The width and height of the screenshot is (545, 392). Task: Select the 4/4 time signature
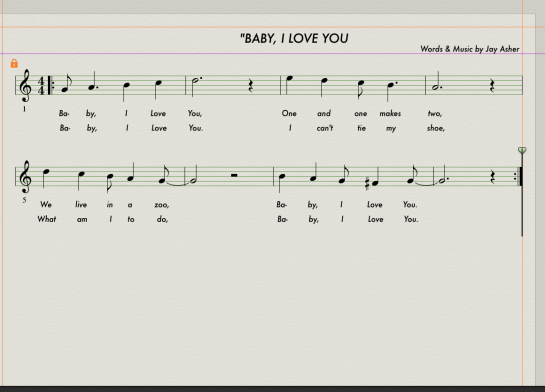click(41, 85)
